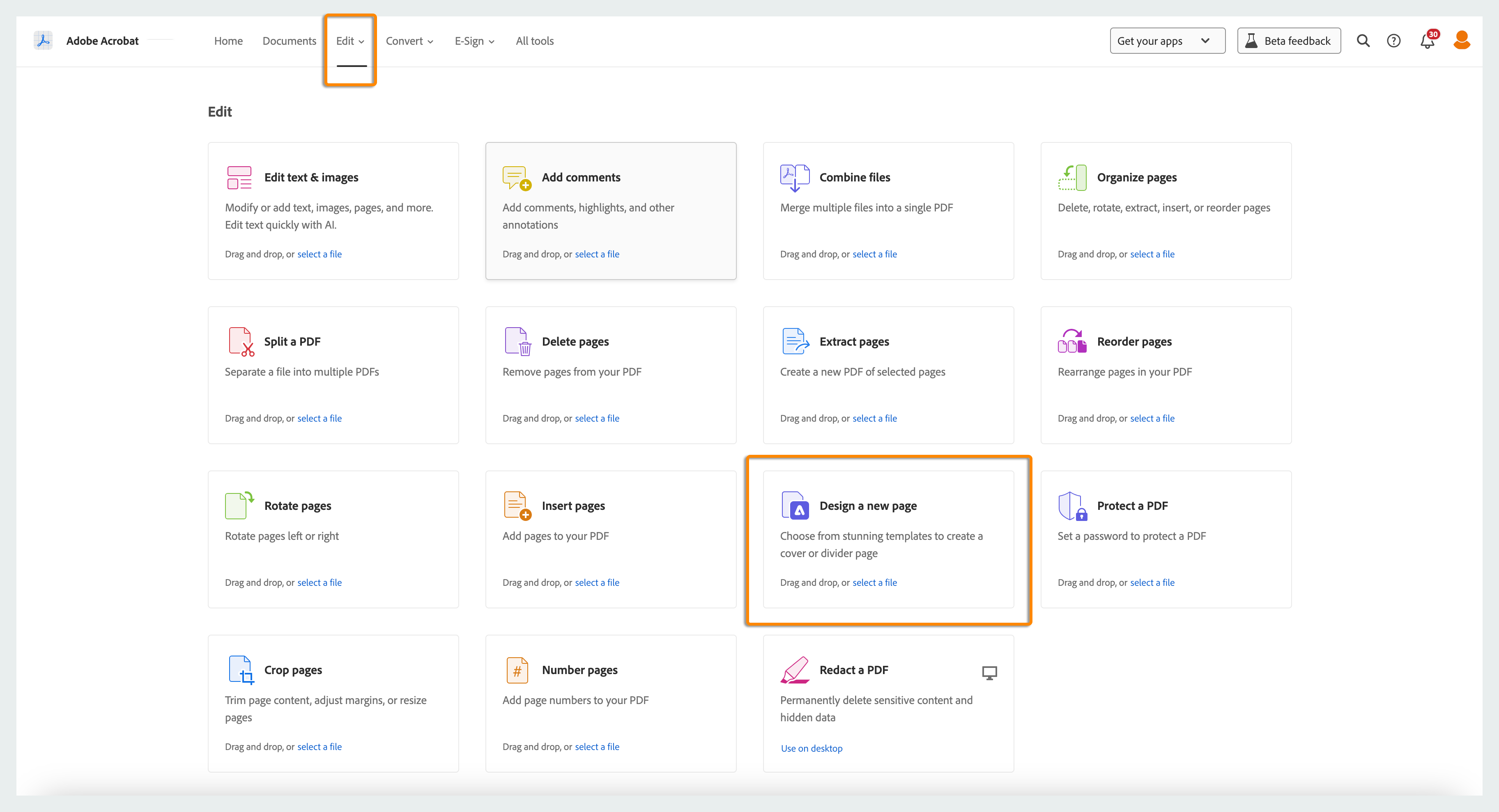
Task: Expand the Edit dropdown menu
Action: [x=350, y=41]
